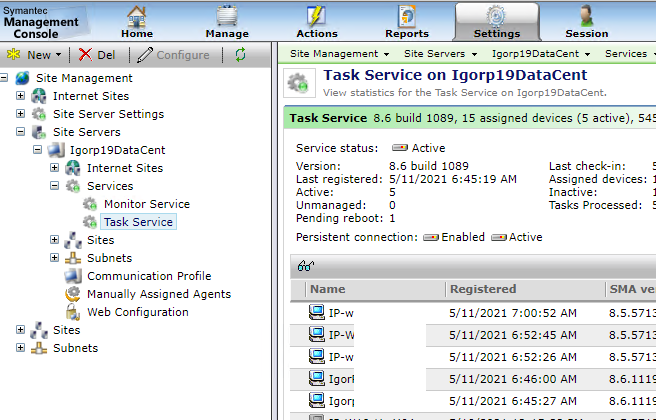Expand the bottom Subnets node

(x=20, y=348)
